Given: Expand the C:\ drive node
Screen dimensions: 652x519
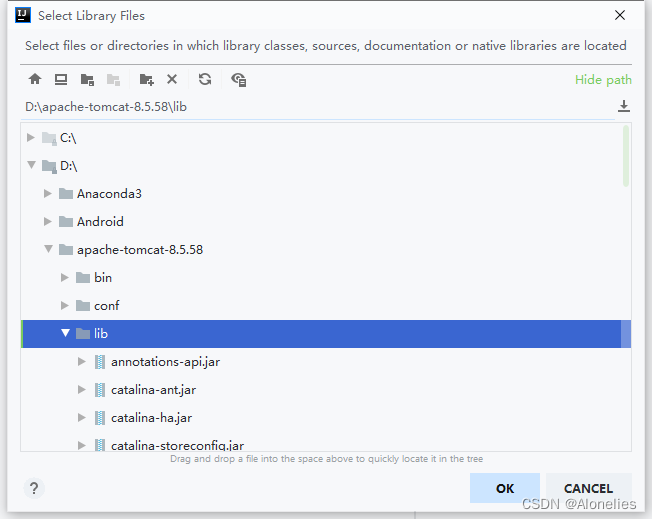Looking at the screenshot, I should click(30, 137).
